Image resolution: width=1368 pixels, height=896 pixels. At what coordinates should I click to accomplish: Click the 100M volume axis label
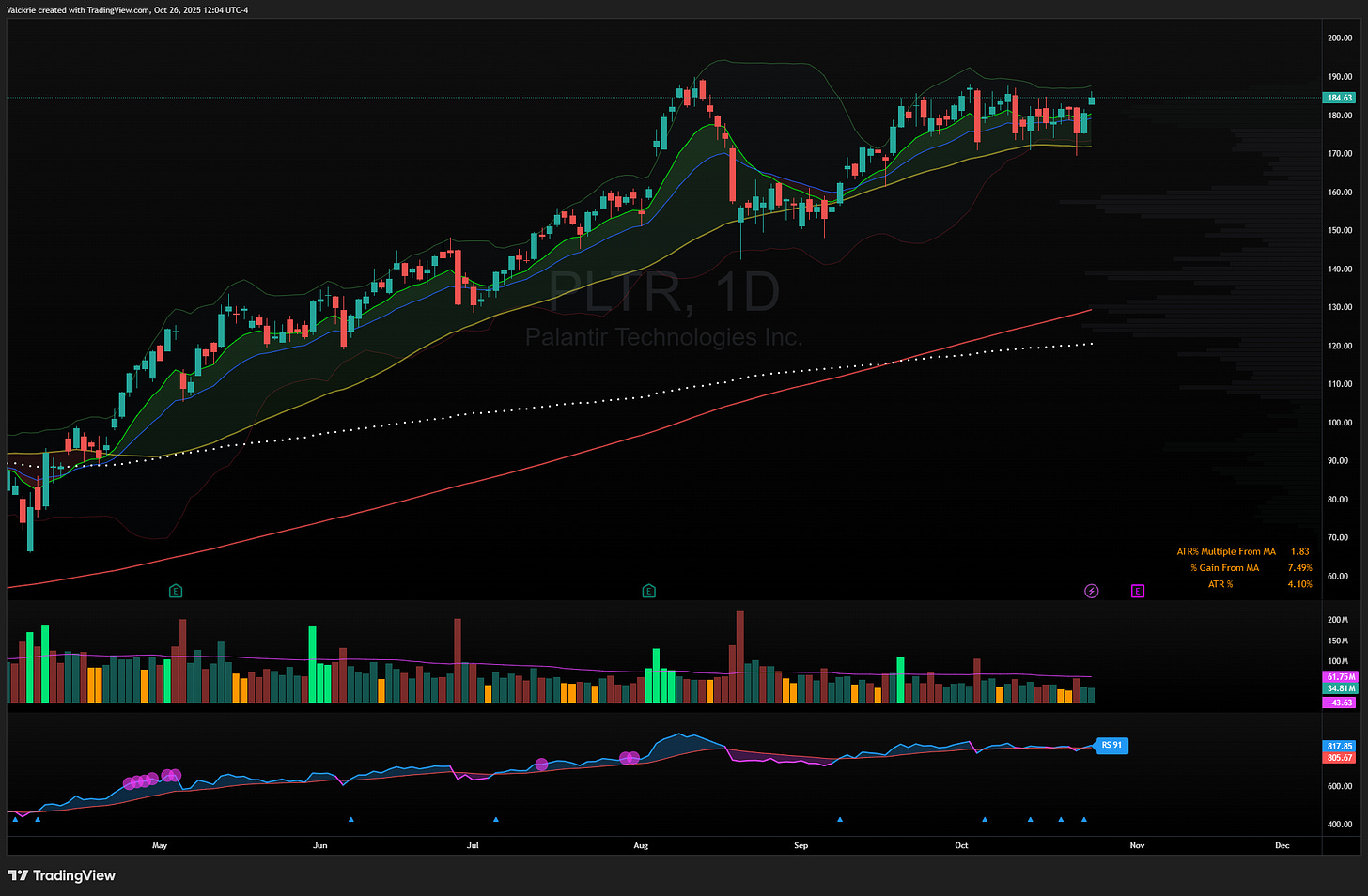click(x=1338, y=661)
